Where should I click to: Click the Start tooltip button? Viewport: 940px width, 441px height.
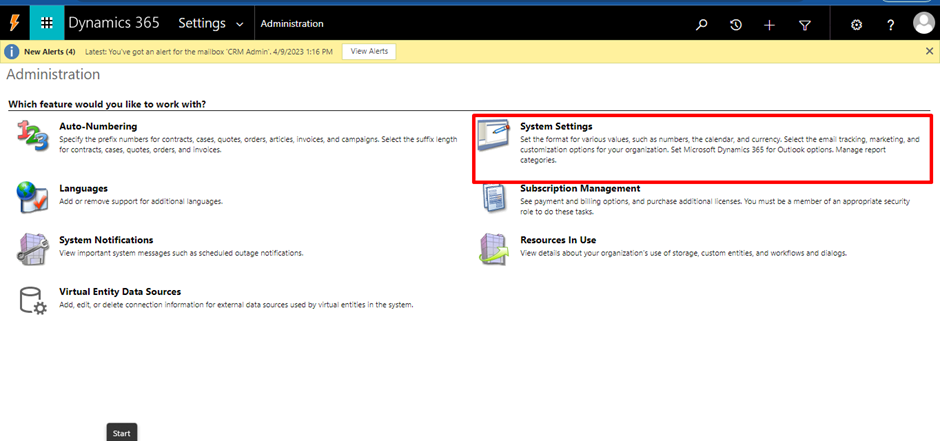coord(122,433)
